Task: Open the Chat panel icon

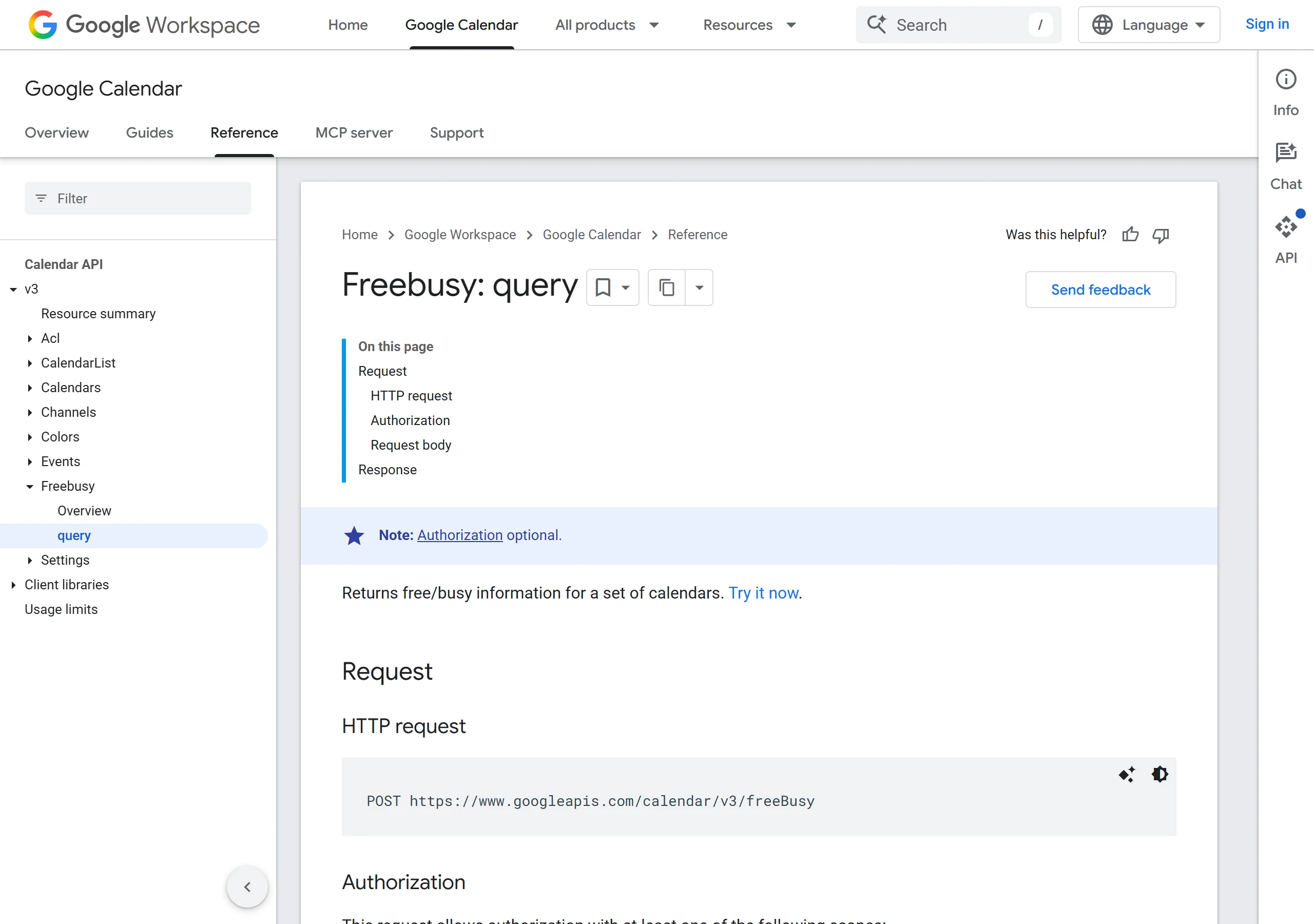Action: pos(1285,153)
